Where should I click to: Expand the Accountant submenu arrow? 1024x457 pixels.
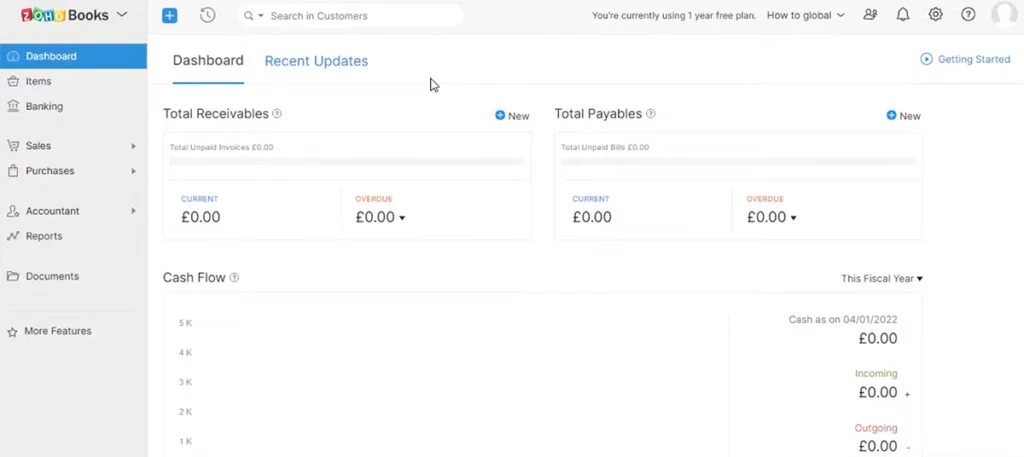(x=133, y=211)
